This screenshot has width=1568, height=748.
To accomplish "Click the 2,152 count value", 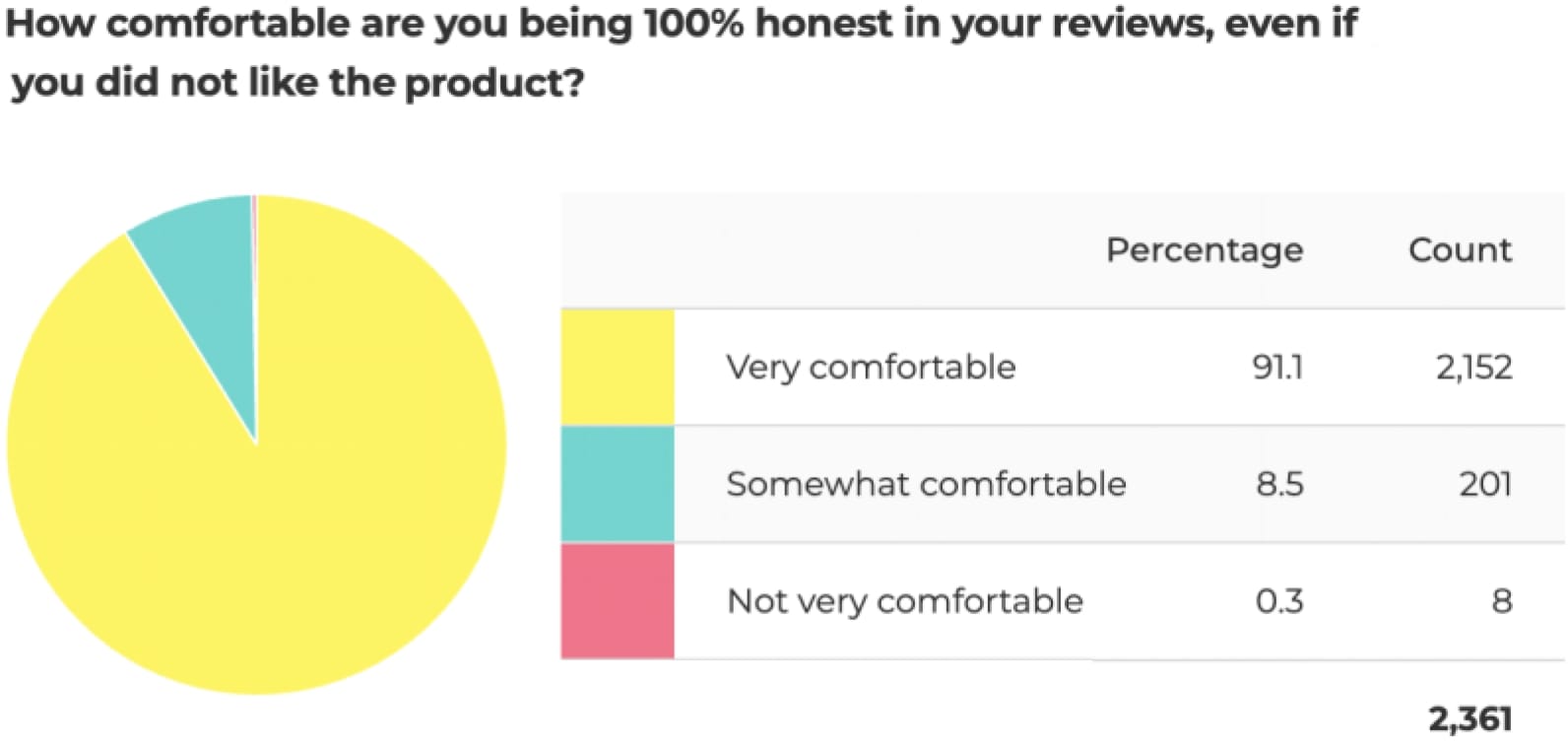I will click(1473, 368).
